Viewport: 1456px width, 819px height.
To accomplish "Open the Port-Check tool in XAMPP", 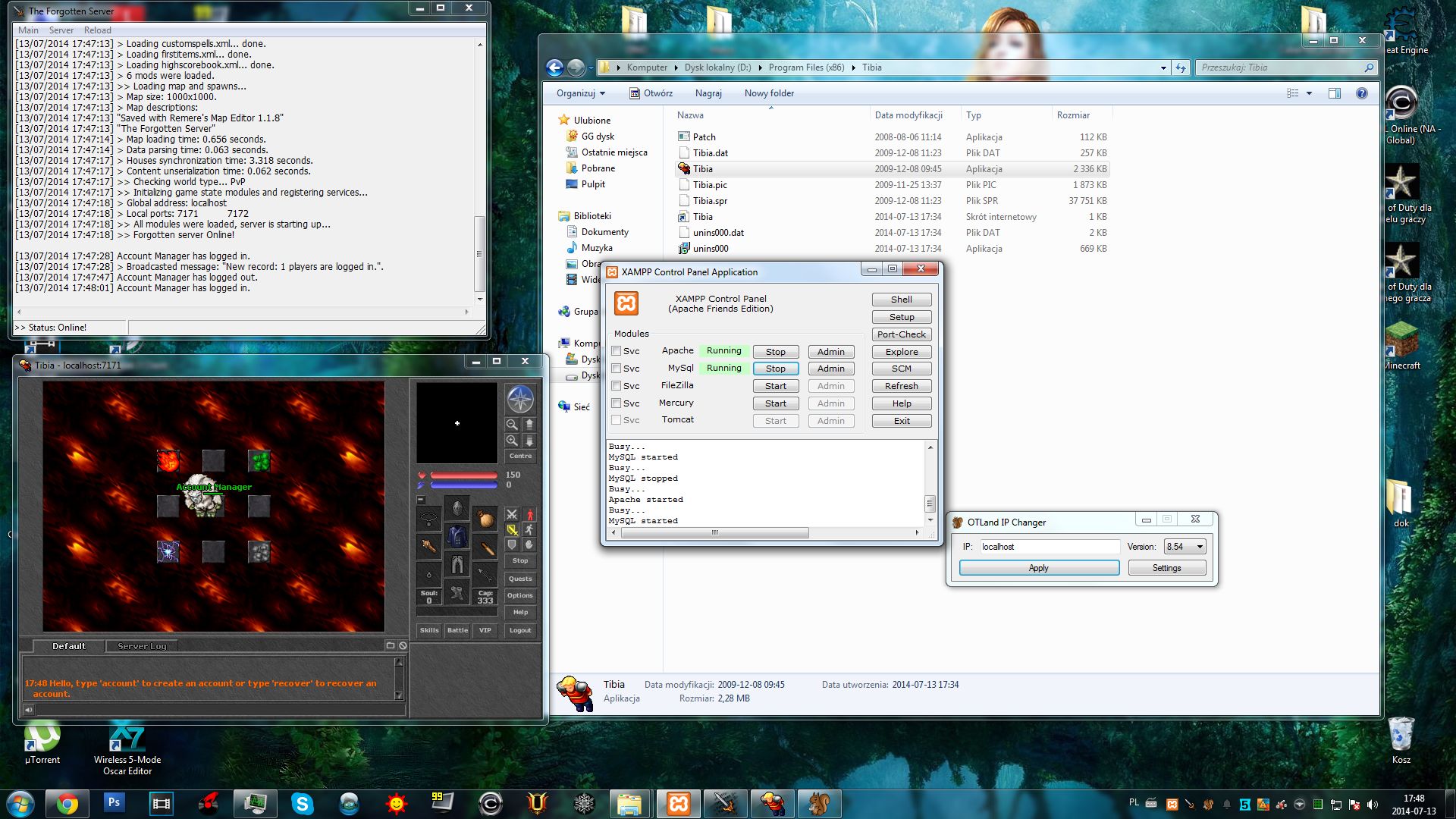I will (902, 334).
